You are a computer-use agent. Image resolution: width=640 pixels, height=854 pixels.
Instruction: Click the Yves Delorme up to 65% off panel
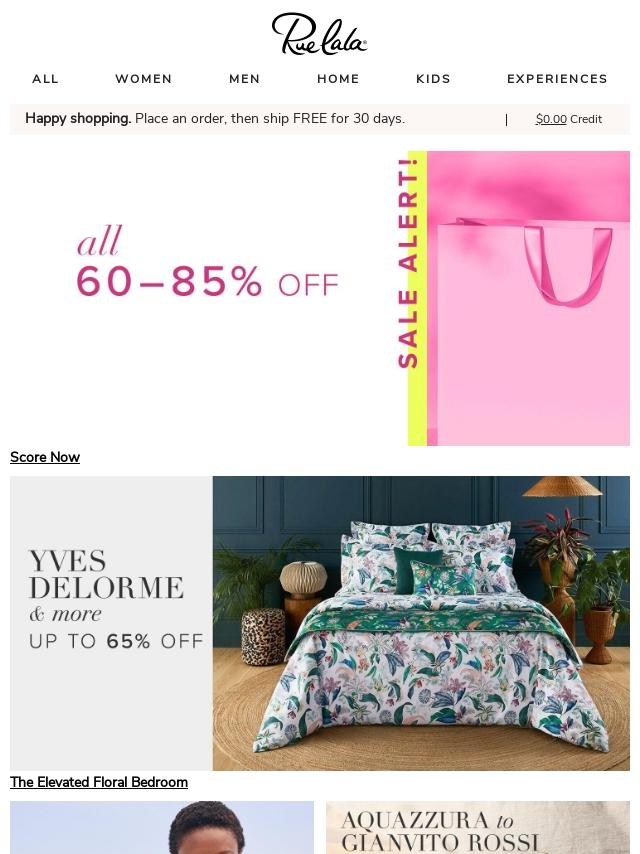[112, 623]
